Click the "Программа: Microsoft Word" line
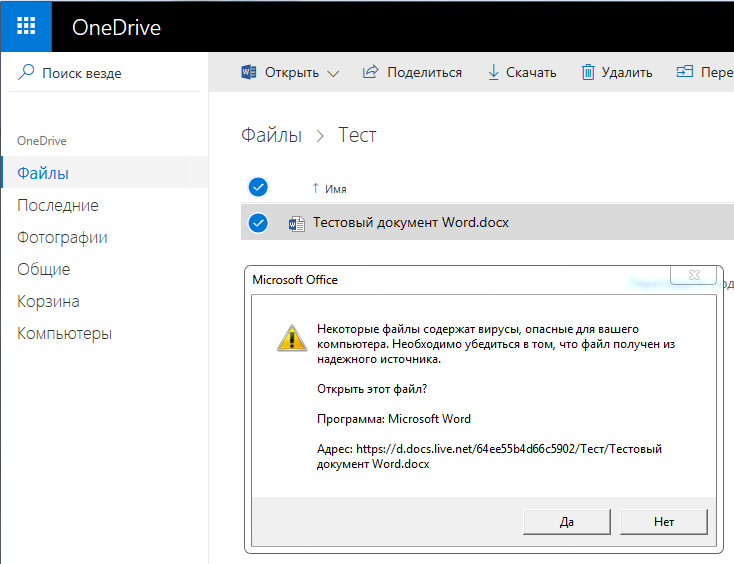 coord(394,418)
